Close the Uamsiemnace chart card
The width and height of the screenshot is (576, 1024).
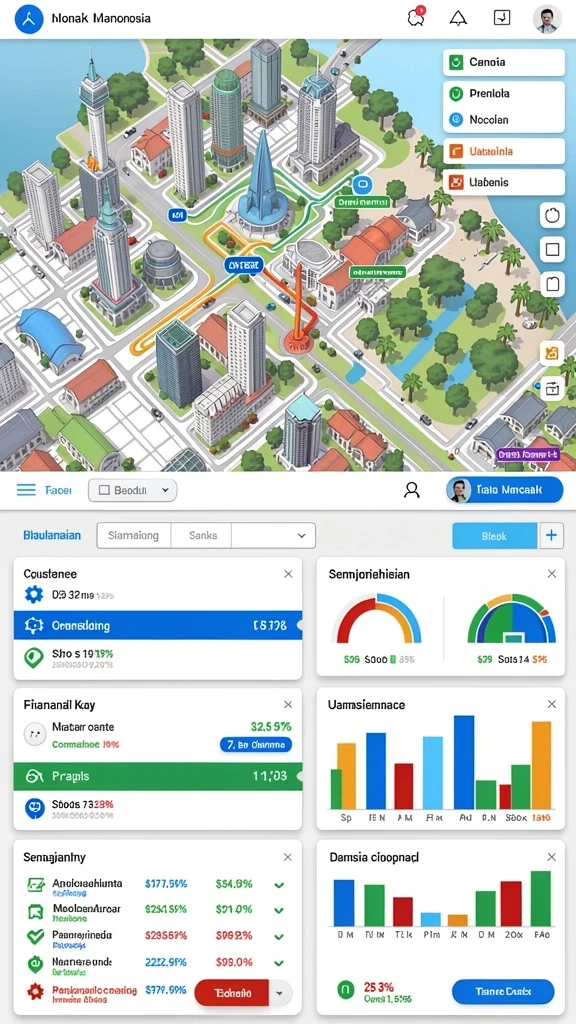(x=552, y=705)
